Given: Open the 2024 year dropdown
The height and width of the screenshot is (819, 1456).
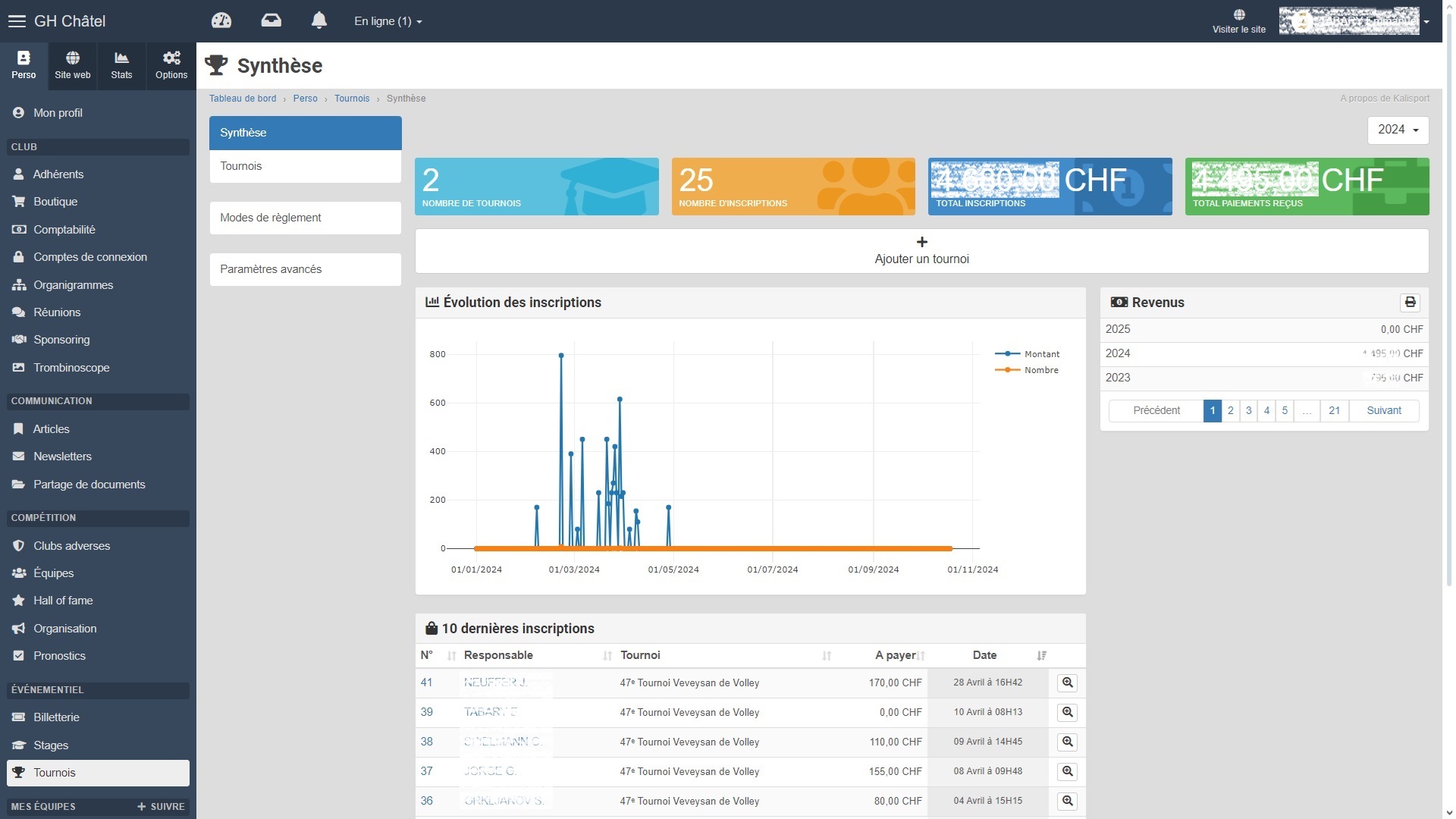Looking at the screenshot, I should [x=1398, y=130].
